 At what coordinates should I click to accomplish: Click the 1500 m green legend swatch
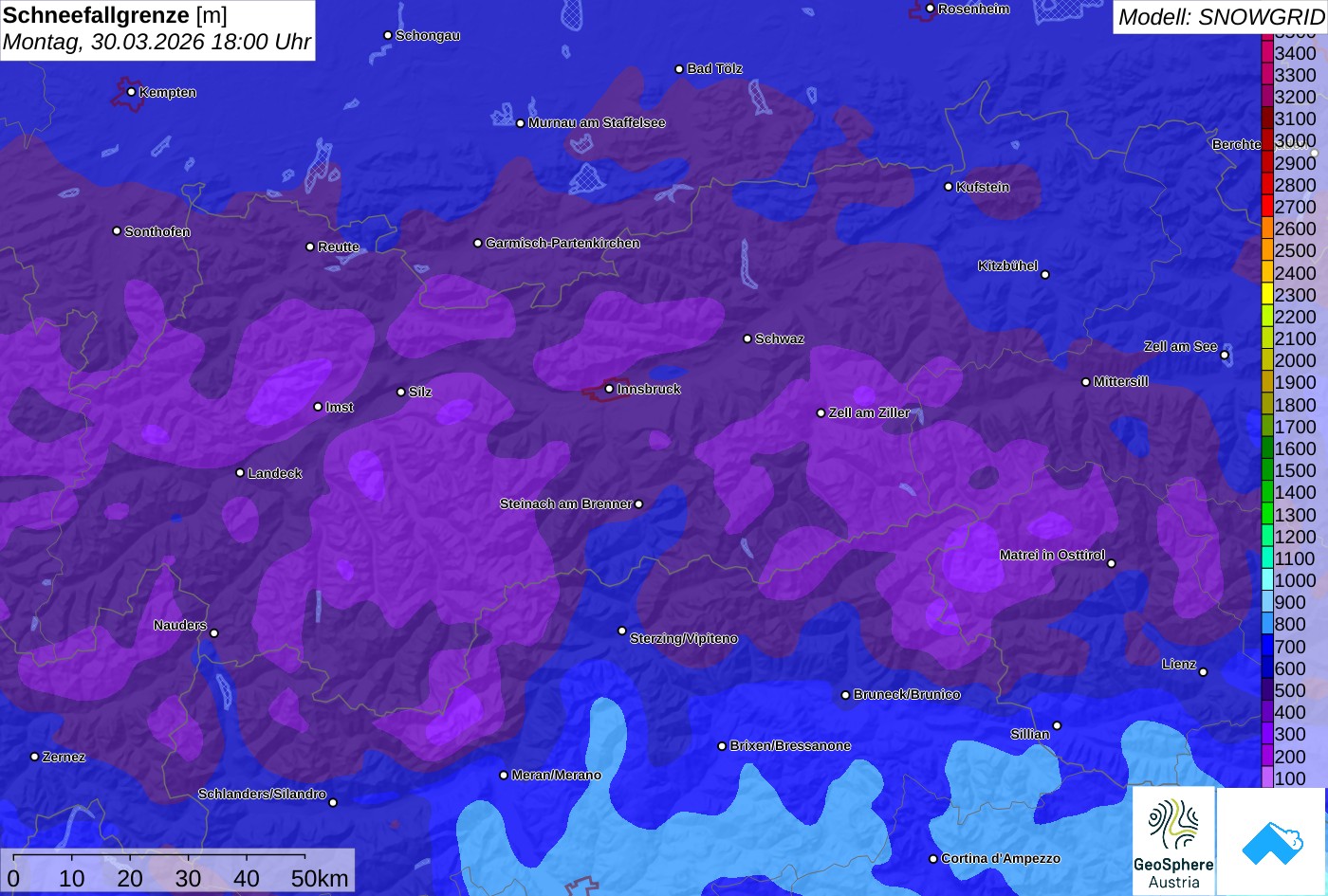(x=1266, y=470)
